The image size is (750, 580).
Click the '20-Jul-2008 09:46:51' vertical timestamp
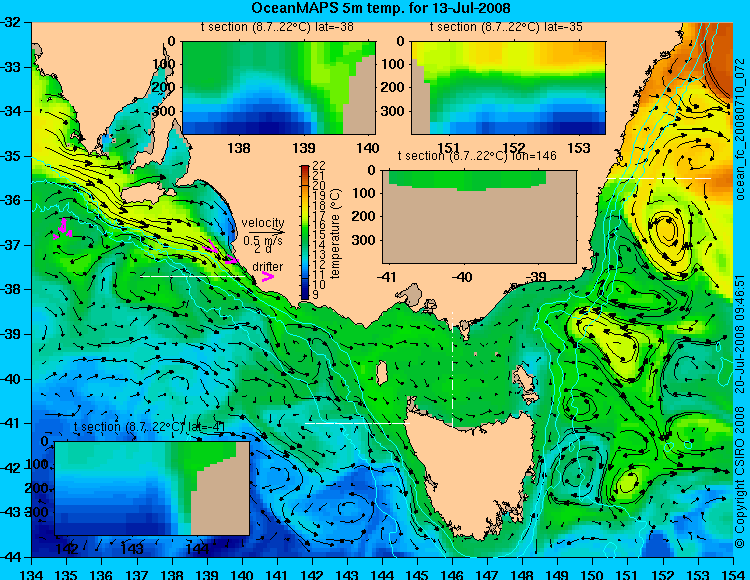coord(740,333)
